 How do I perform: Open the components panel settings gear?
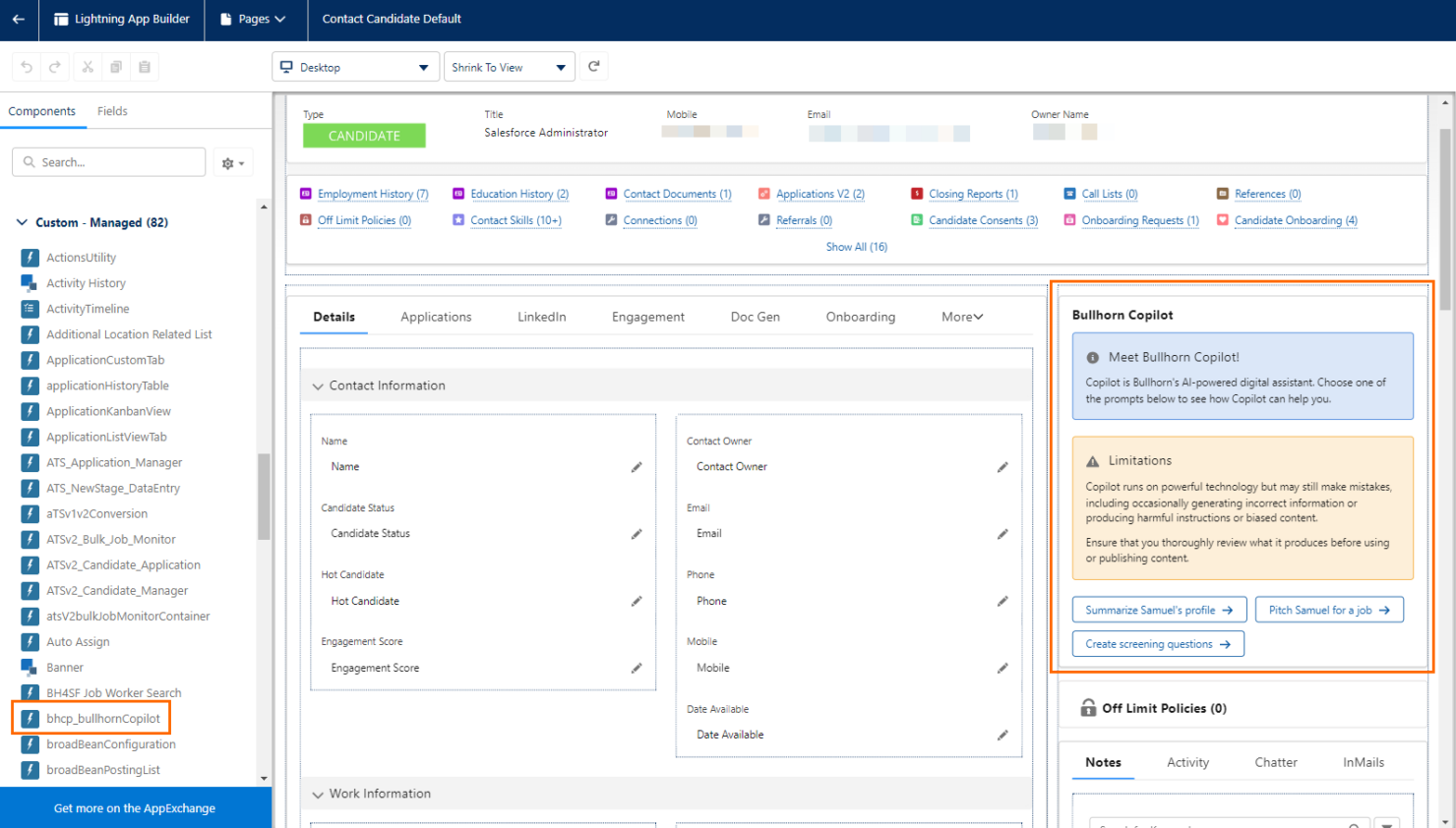click(x=227, y=161)
